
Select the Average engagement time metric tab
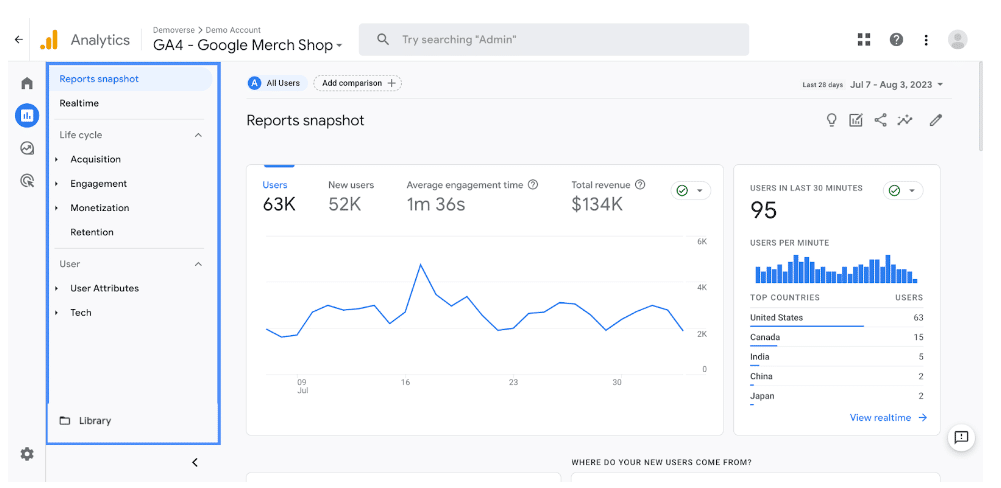[x=472, y=197]
